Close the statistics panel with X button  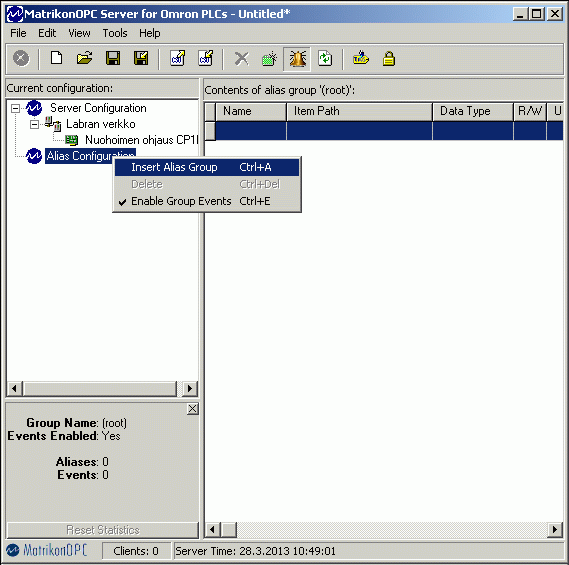pos(193,409)
